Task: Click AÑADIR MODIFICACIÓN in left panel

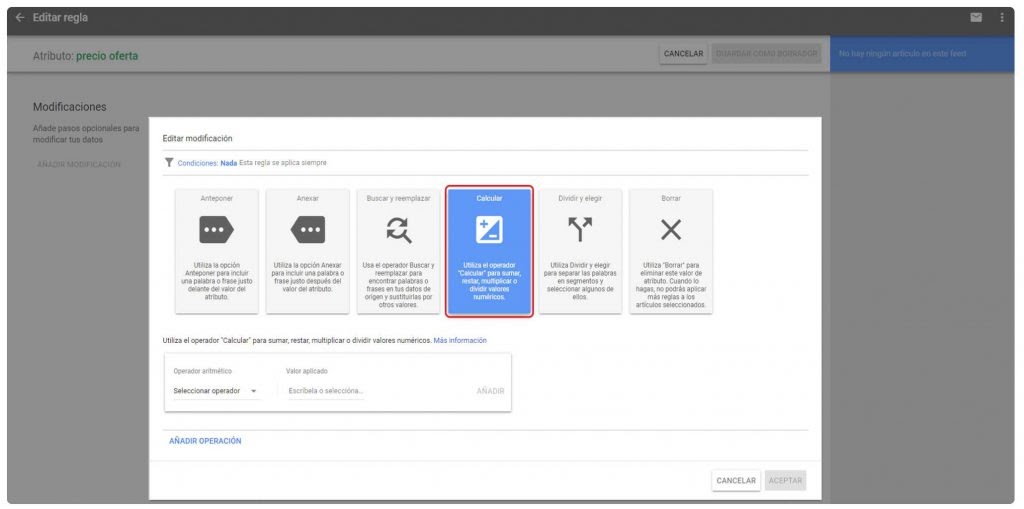Action: pos(79,165)
